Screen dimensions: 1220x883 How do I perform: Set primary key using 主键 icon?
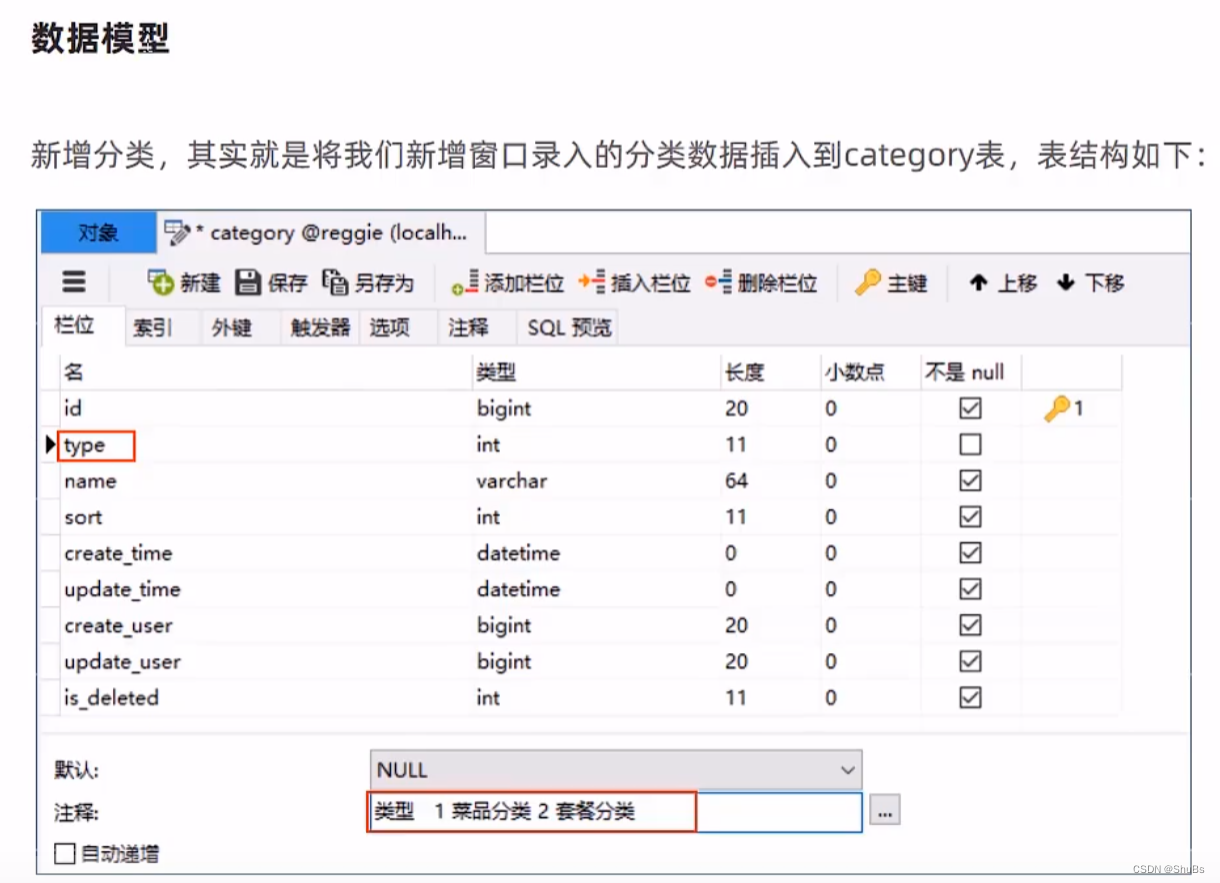coord(892,283)
